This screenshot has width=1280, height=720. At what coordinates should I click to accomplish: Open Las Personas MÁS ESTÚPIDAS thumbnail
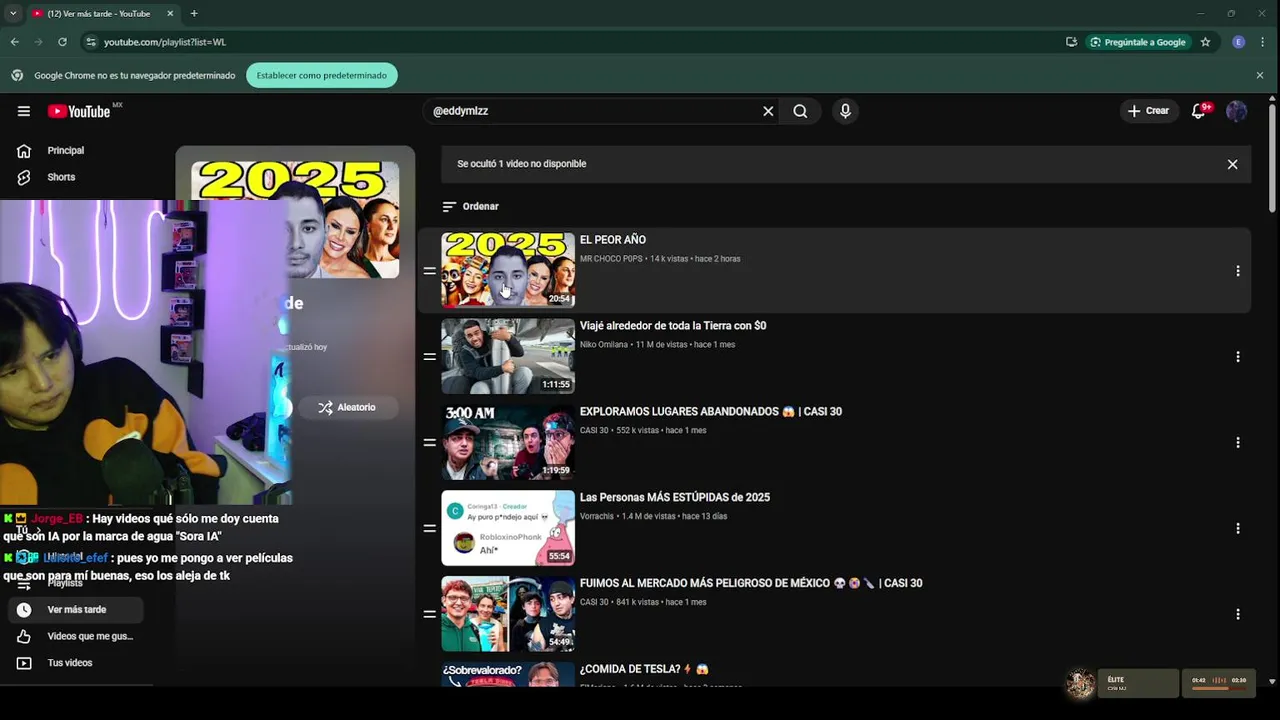point(508,528)
